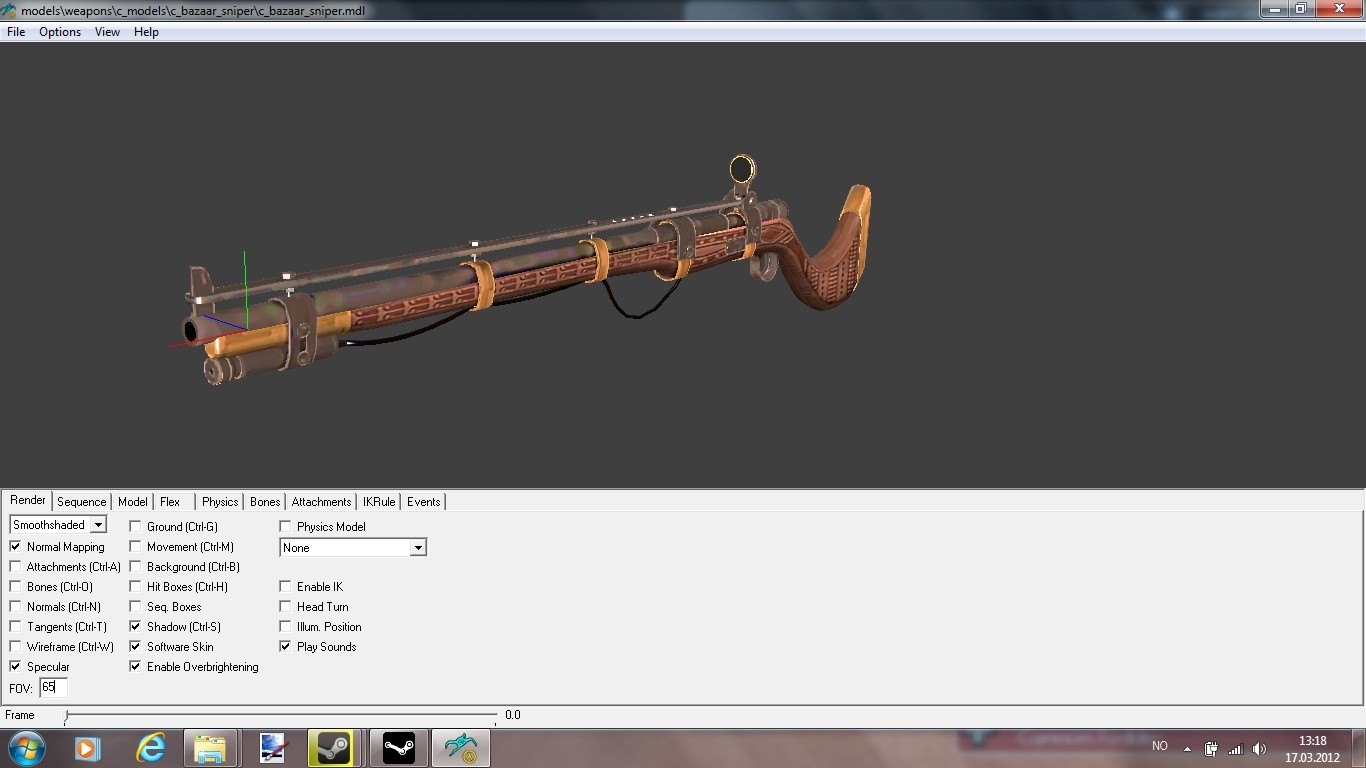
Task: Click the black Steam window taskbar icon
Action: [398, 747]
